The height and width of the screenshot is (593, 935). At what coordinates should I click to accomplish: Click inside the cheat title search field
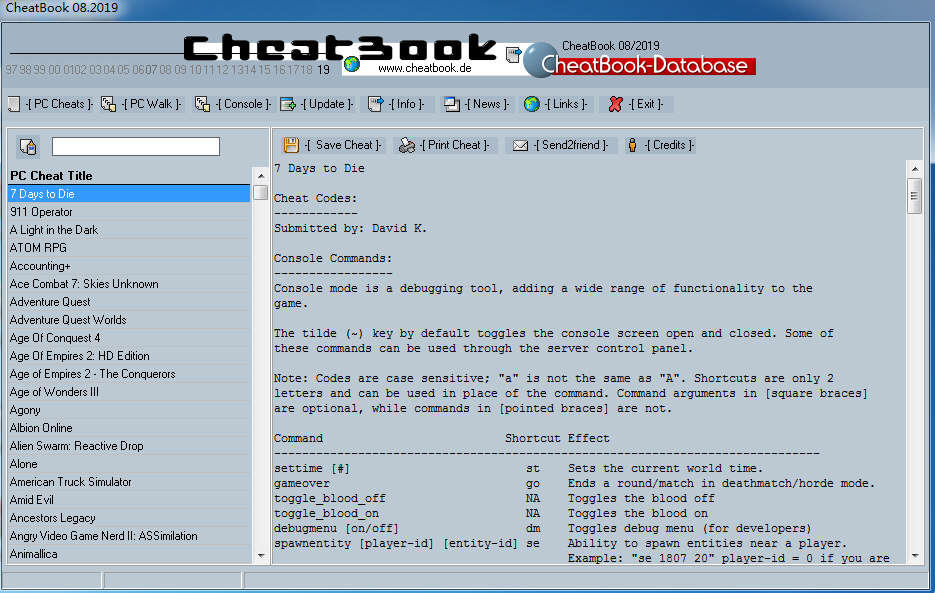pyautogui.click(x=136, y=146)
